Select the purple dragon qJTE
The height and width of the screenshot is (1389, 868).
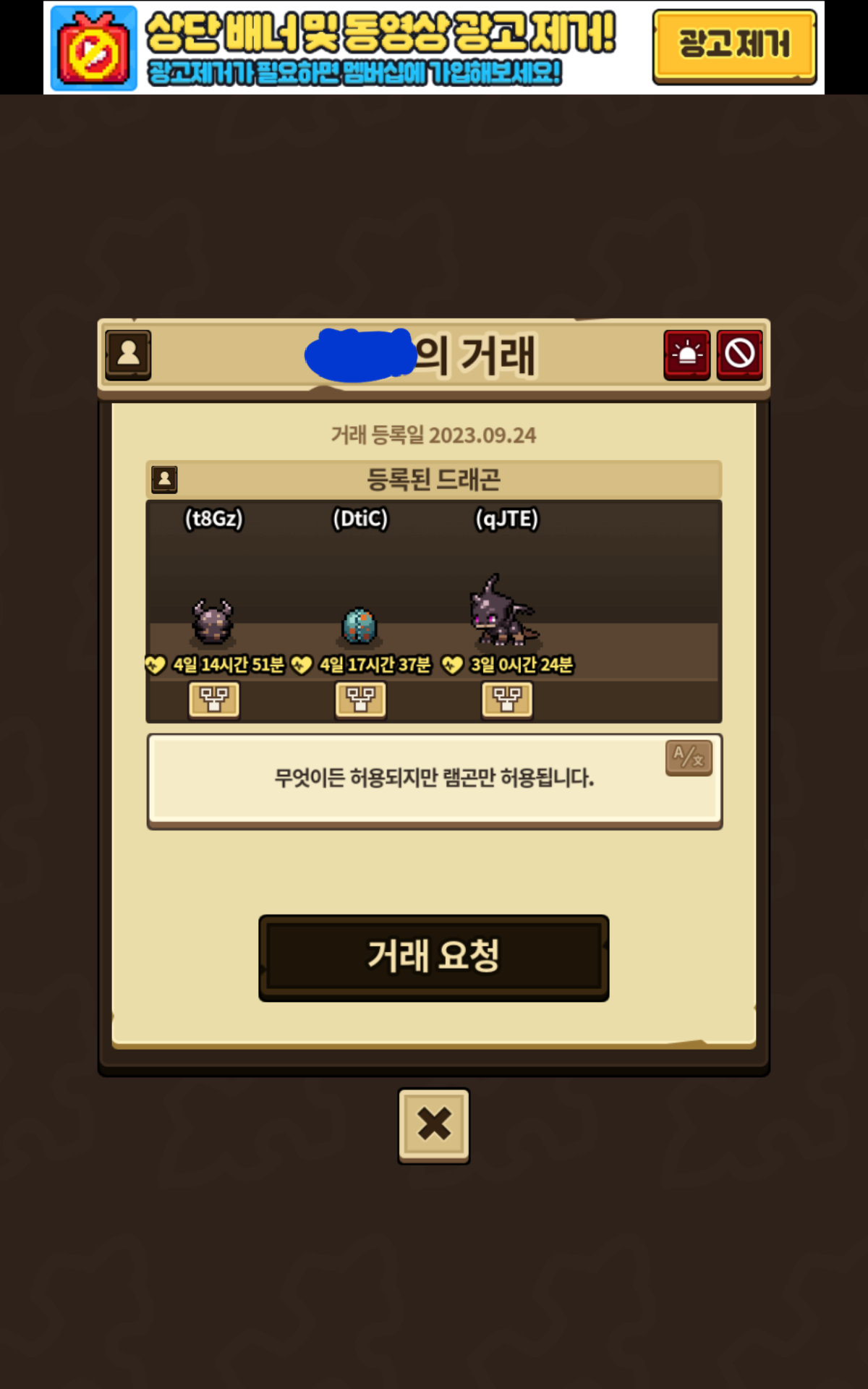coord(503,611)
